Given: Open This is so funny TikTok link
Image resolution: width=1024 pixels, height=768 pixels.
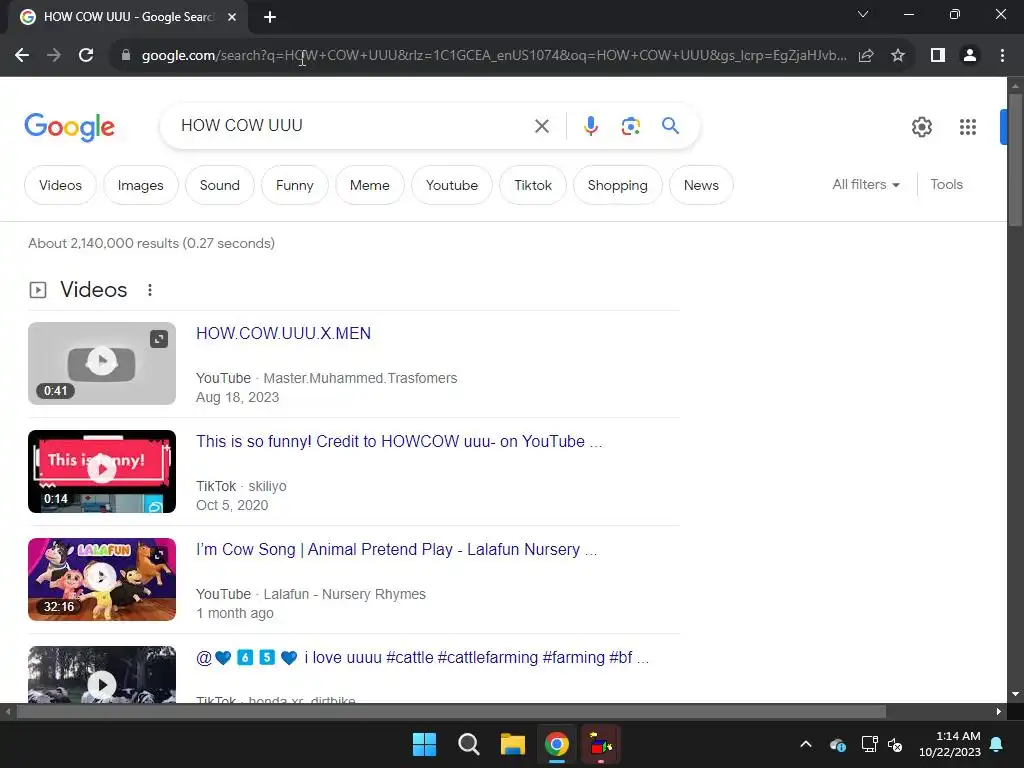Looking at the screenshot, I should pyautogui.click(x=399, y=441).
